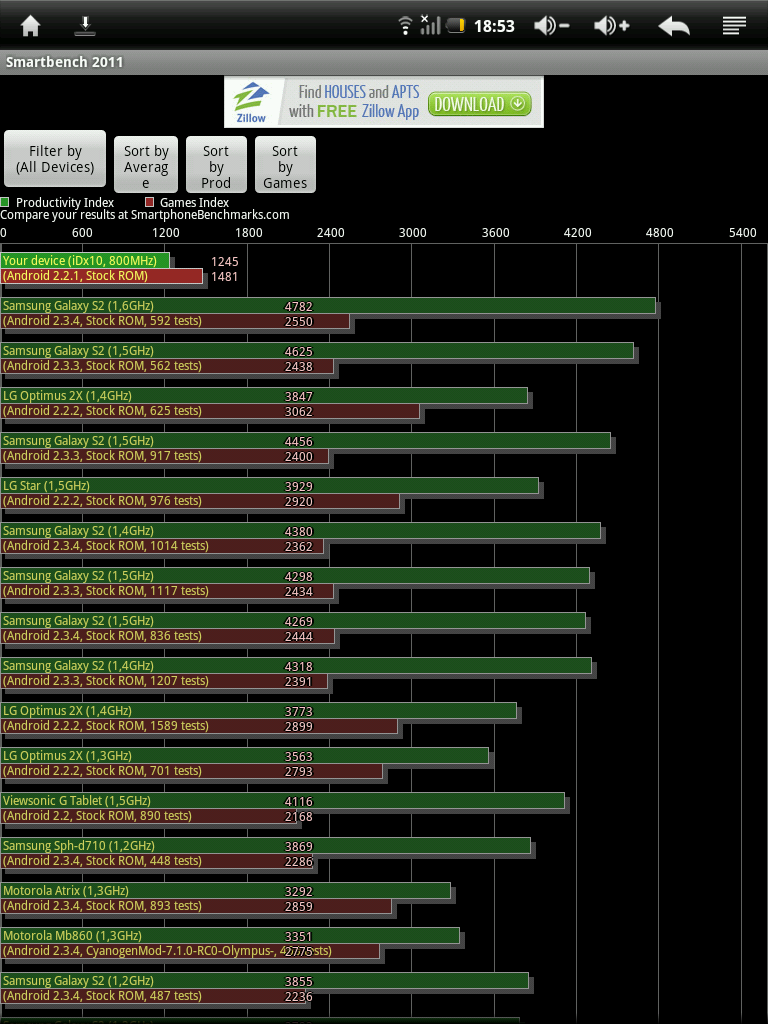Select the Viewsonic G Tablet (1,5GHz) bar

(283, 801)
